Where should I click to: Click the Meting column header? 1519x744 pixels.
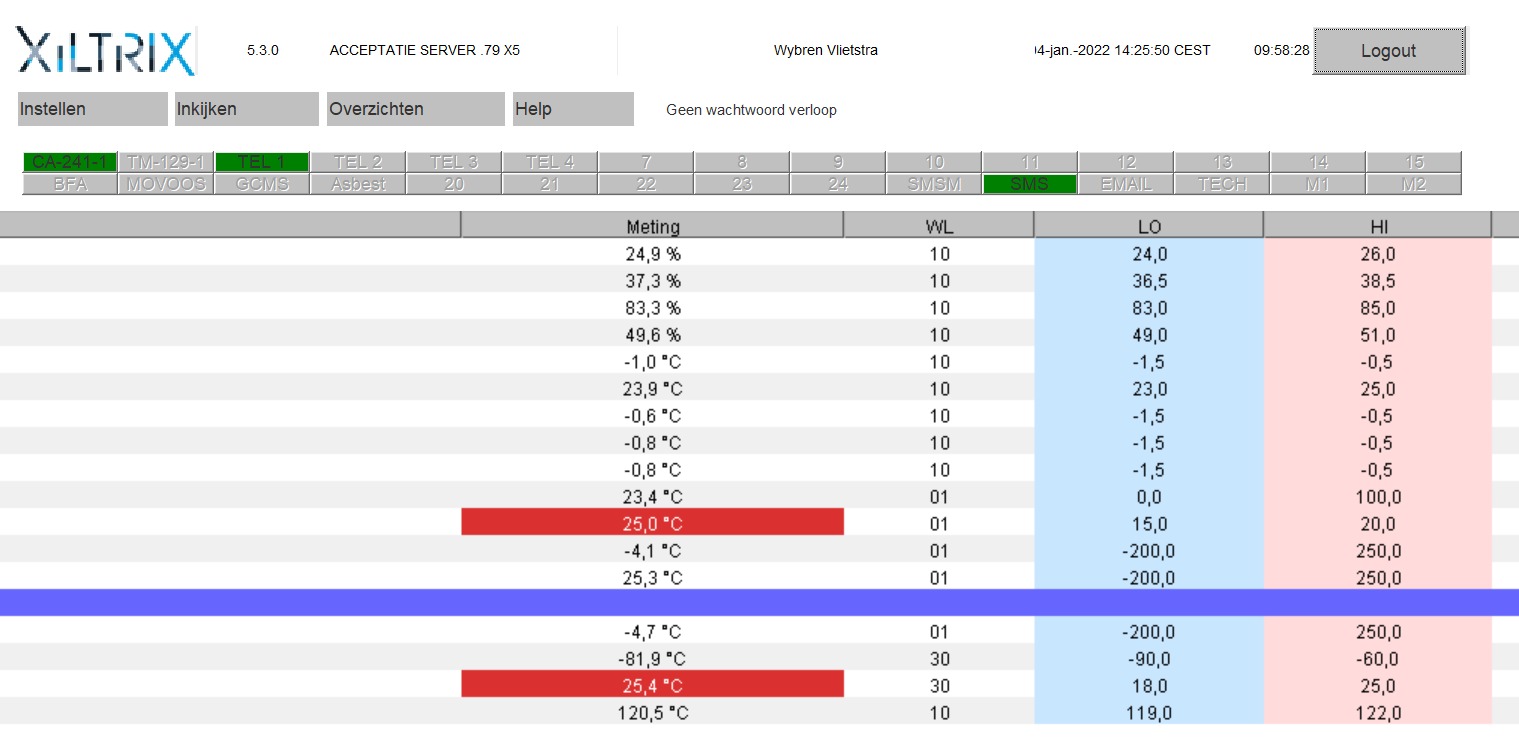(x=652, y=225)
